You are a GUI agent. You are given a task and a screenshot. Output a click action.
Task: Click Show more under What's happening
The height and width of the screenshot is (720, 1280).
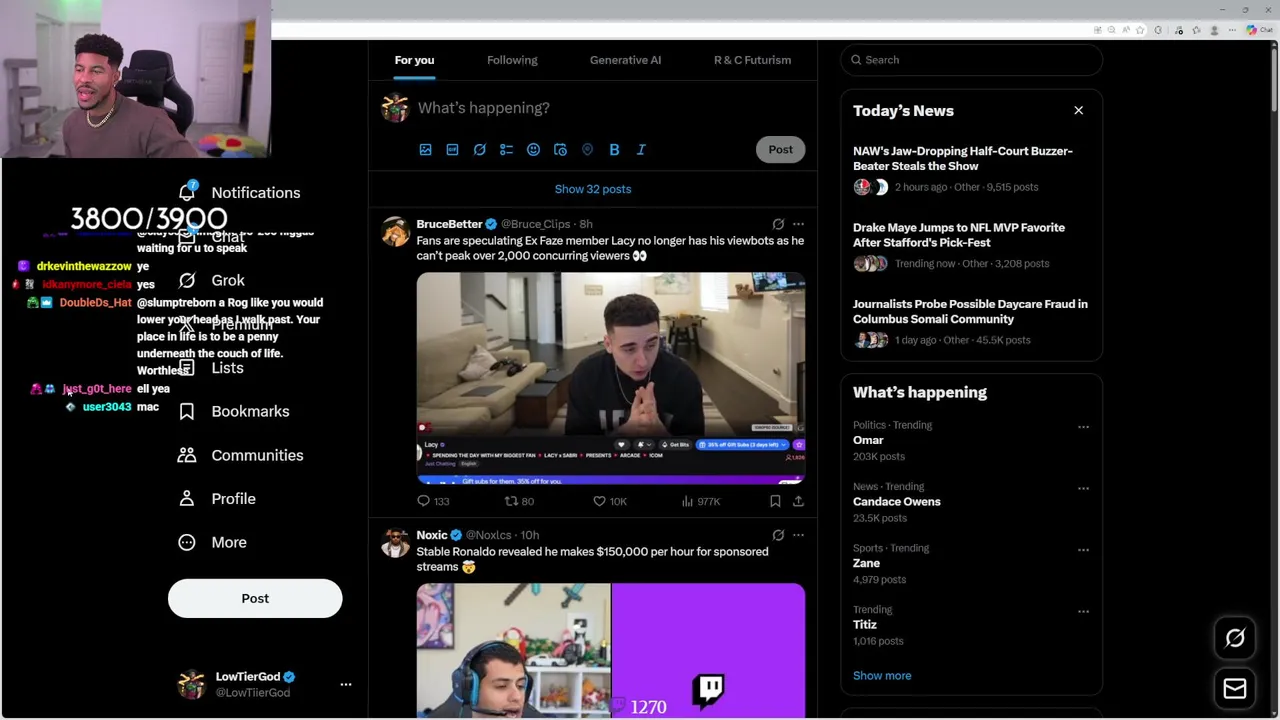(882, 676)
